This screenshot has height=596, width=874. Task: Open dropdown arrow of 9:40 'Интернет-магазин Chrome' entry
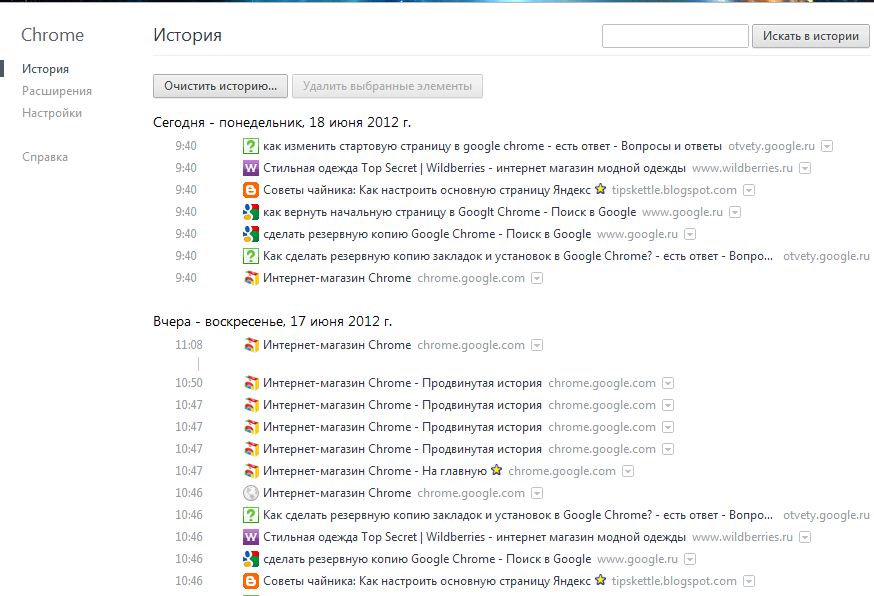[x=537, y=278]
